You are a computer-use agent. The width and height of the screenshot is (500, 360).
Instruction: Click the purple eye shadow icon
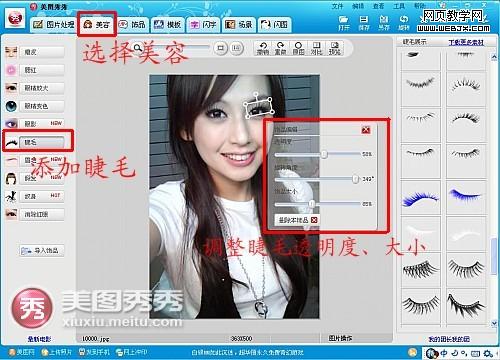pyautogui.click(x=11, y=124)
